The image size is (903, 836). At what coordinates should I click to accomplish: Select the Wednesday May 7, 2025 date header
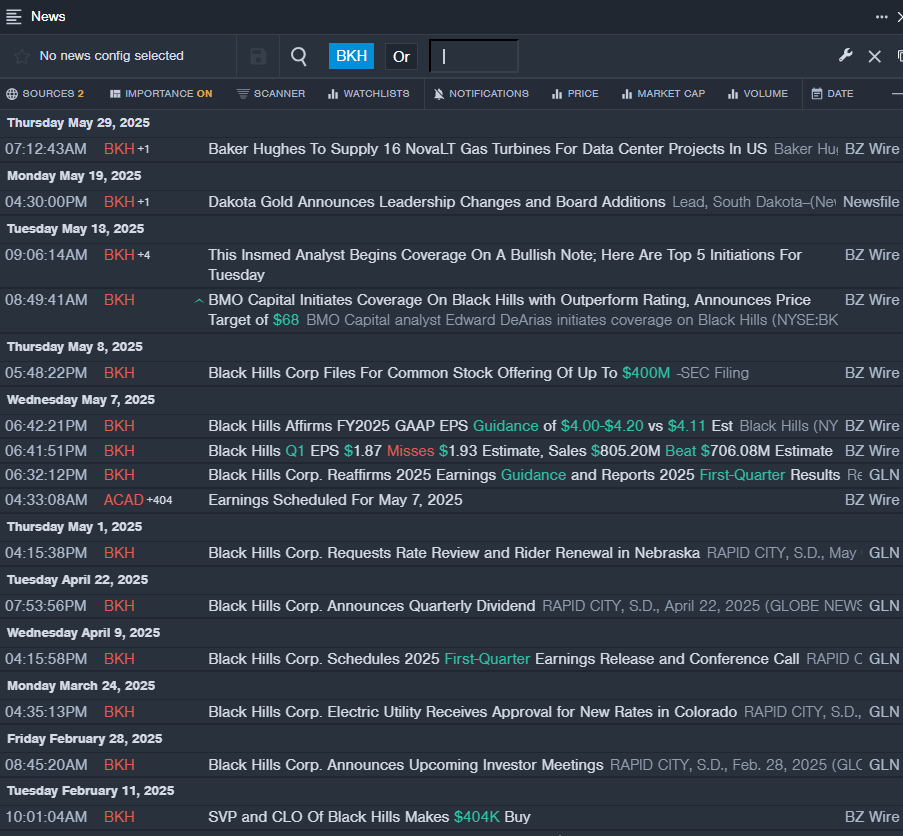point(81,400)
